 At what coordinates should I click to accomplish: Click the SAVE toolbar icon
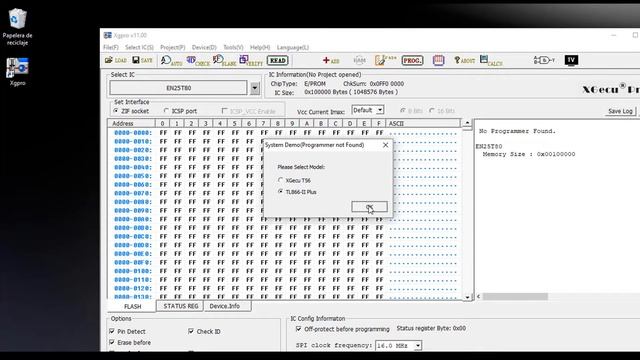142,60
